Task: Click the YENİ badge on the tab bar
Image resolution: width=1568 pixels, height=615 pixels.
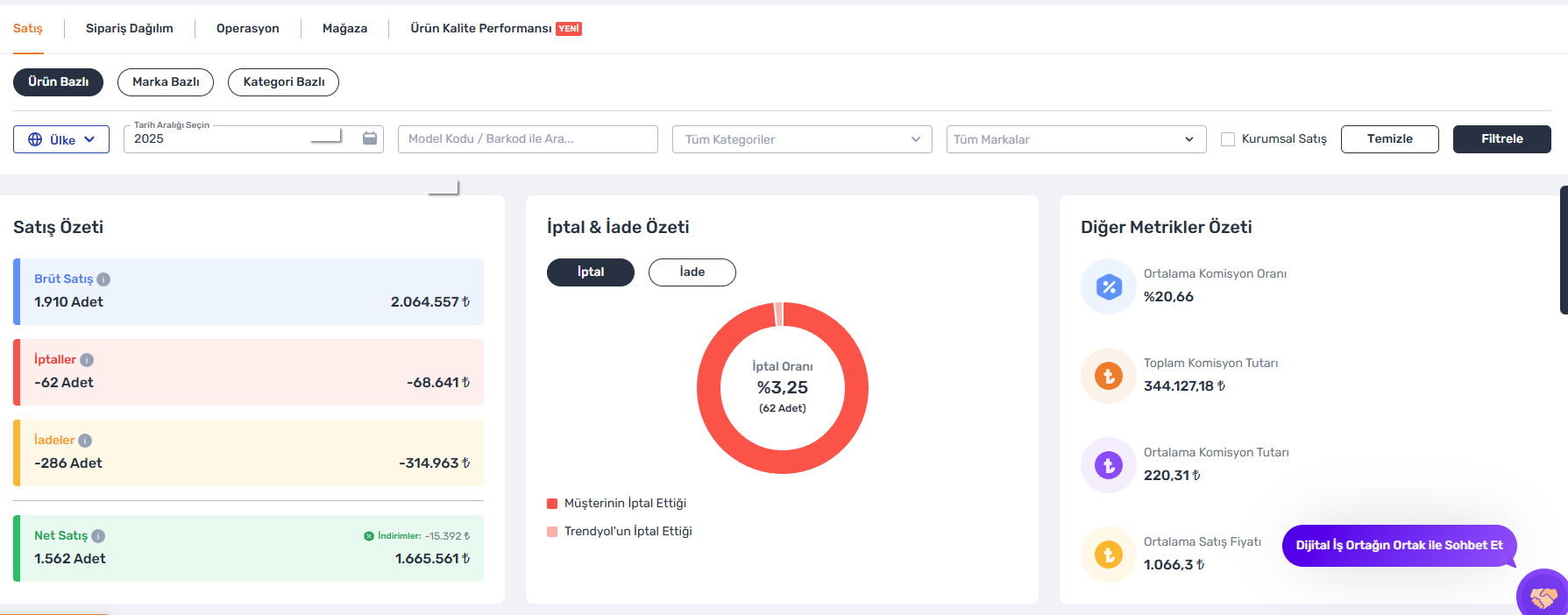Action: coord(569,29)
